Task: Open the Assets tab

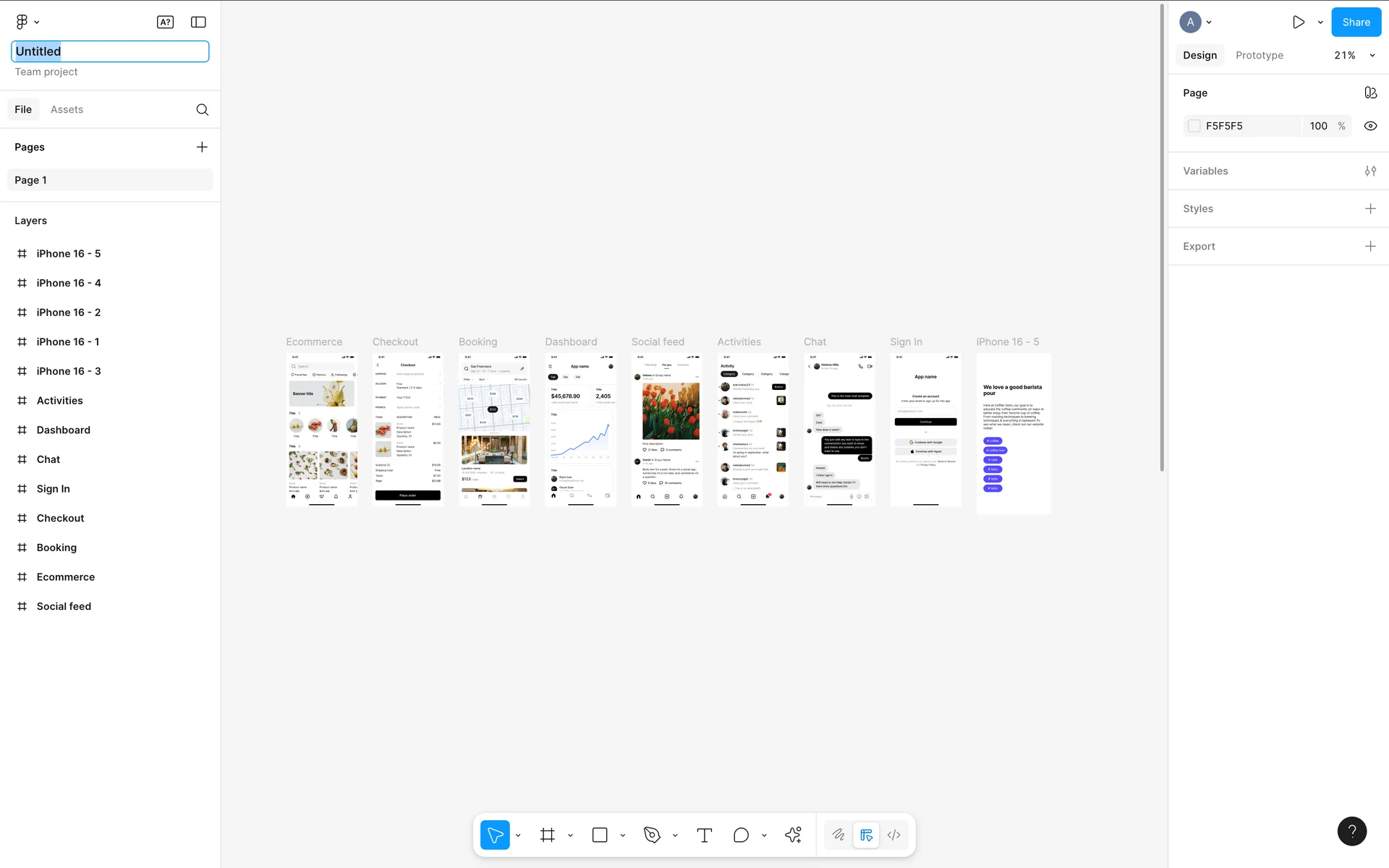Action: 67,110
